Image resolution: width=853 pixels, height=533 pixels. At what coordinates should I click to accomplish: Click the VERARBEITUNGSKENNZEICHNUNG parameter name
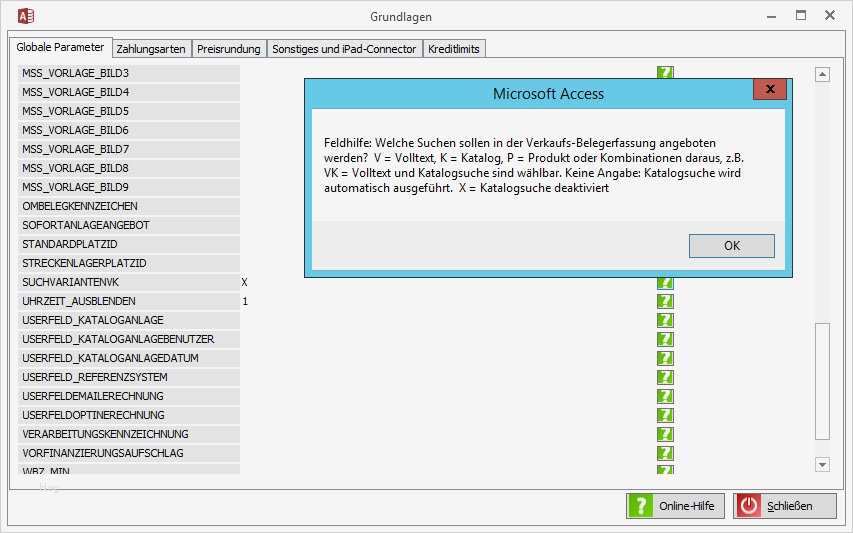[129, 435]
